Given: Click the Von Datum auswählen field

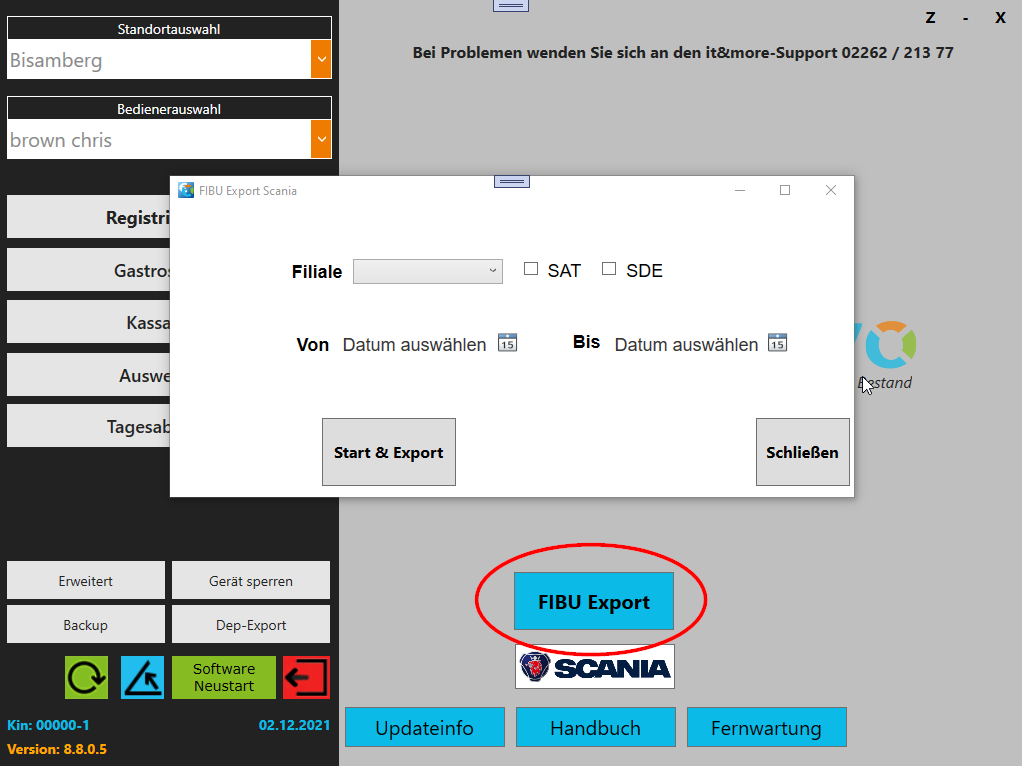Looking at the screenshot, I should 415,344.
